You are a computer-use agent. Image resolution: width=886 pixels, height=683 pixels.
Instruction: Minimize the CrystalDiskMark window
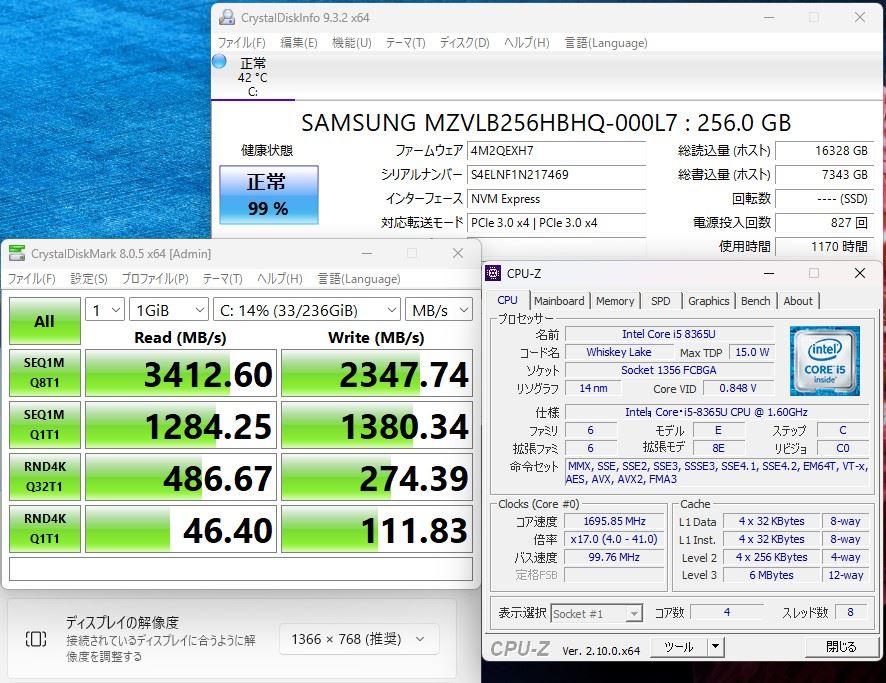pos(367,254)
